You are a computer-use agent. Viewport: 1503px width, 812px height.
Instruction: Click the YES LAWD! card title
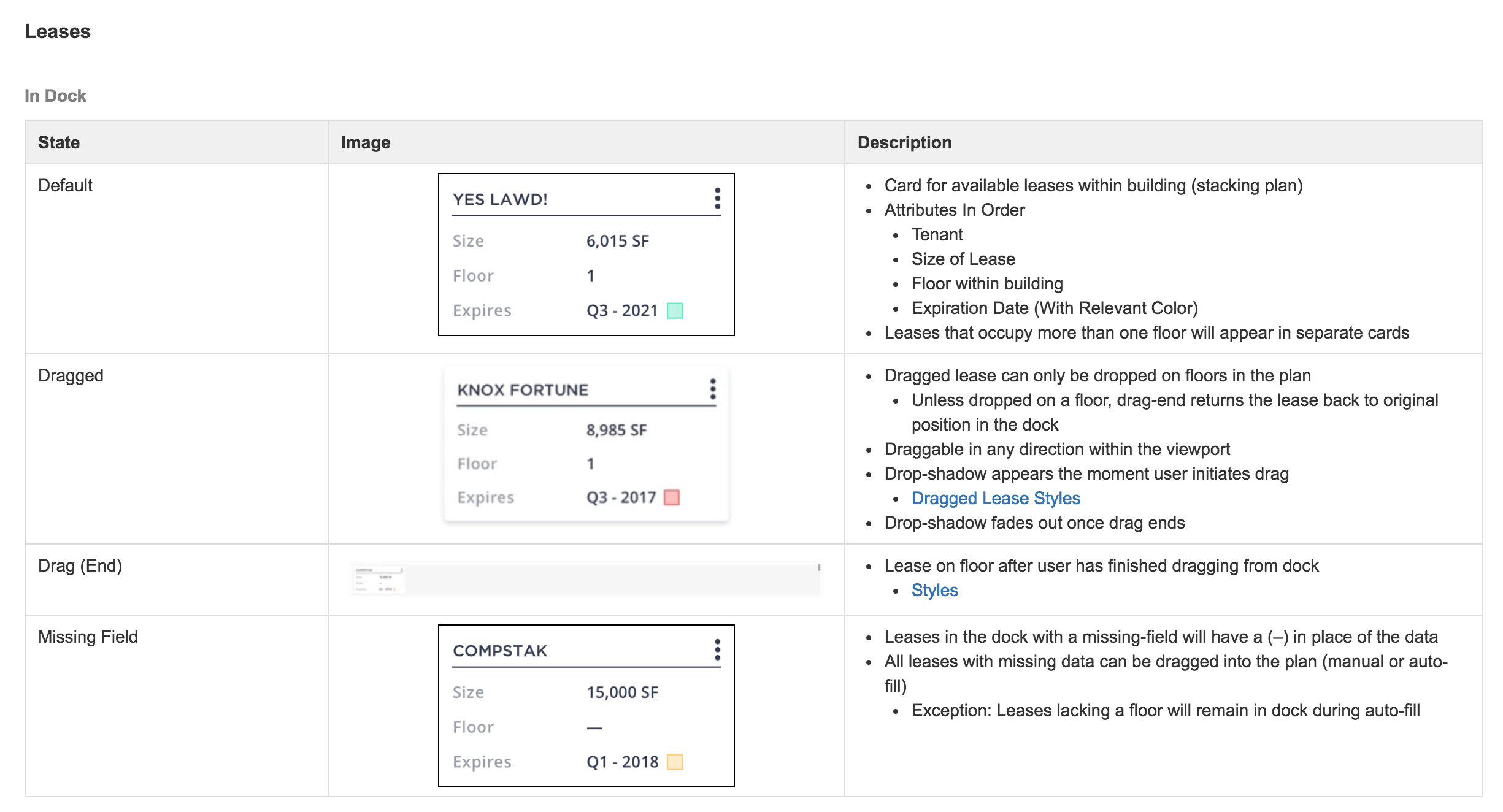(x=500, y=199)
